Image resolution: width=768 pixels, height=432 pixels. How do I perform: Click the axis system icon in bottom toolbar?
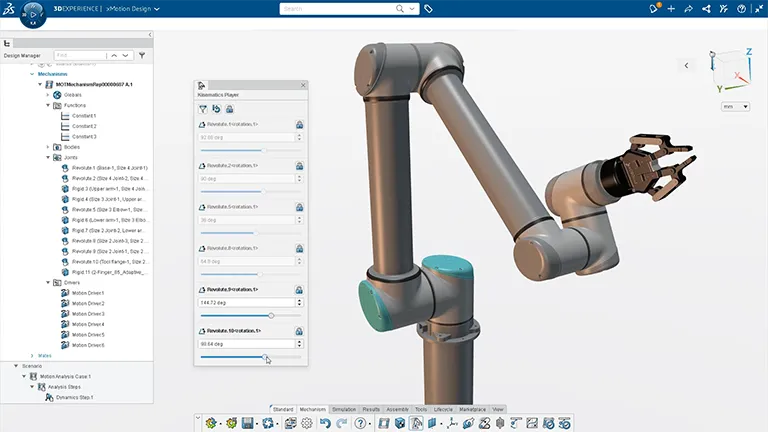452,423
